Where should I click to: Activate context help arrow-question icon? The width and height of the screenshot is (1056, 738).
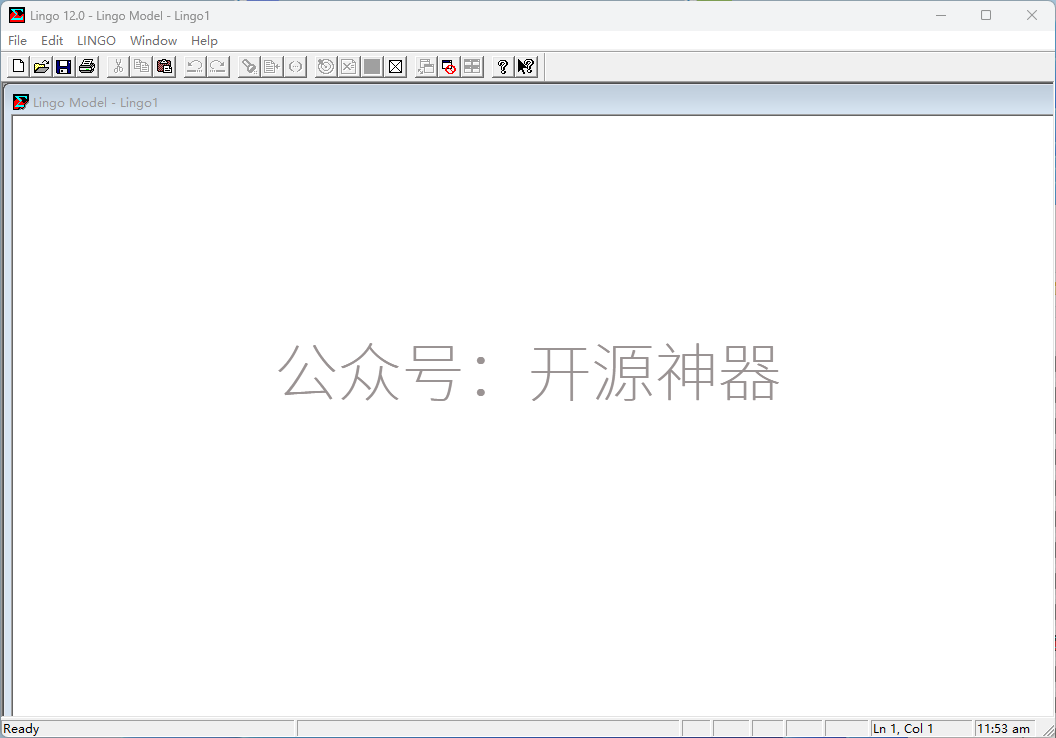(526, 67)
